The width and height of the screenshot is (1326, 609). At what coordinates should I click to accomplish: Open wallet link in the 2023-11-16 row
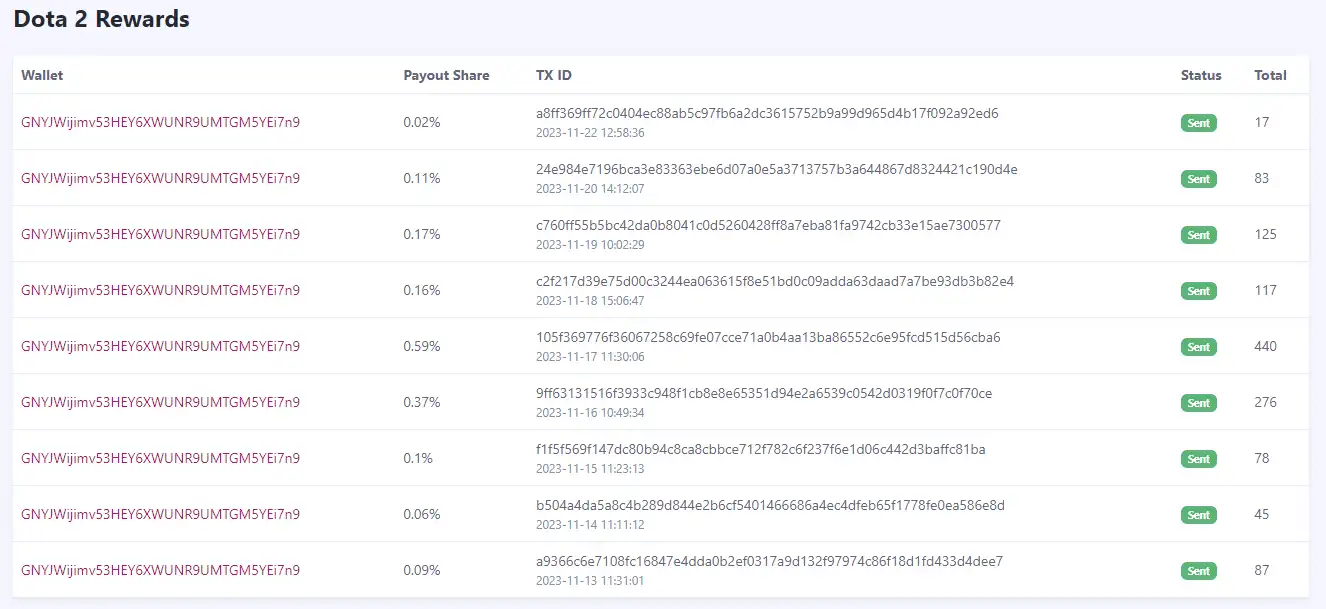pyautogui.click(x=160, y=402)
